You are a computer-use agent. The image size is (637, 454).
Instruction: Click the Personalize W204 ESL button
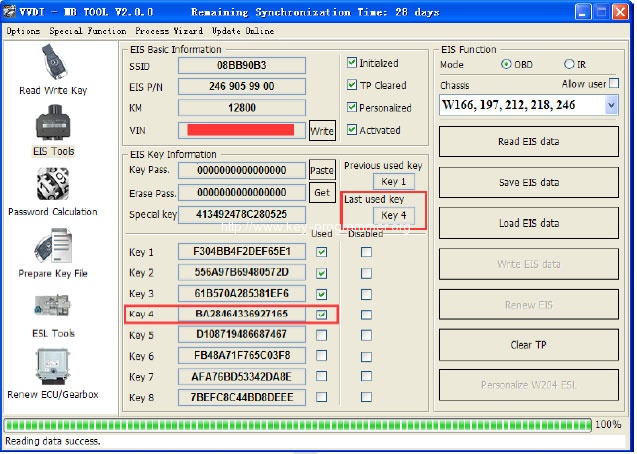pyautogui.click(x=529, y=385)
